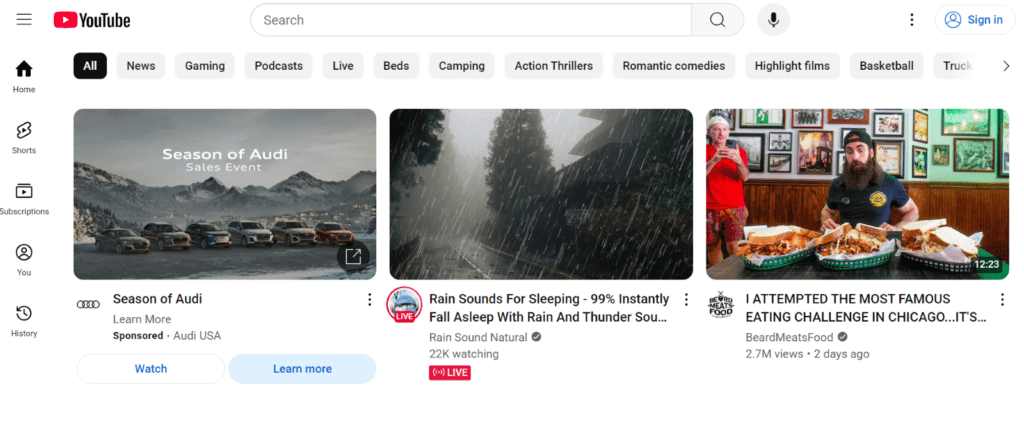Viewport: 1024px width, 426px height.
Task: Select the Camping filter chip
Action: point(462,66)
